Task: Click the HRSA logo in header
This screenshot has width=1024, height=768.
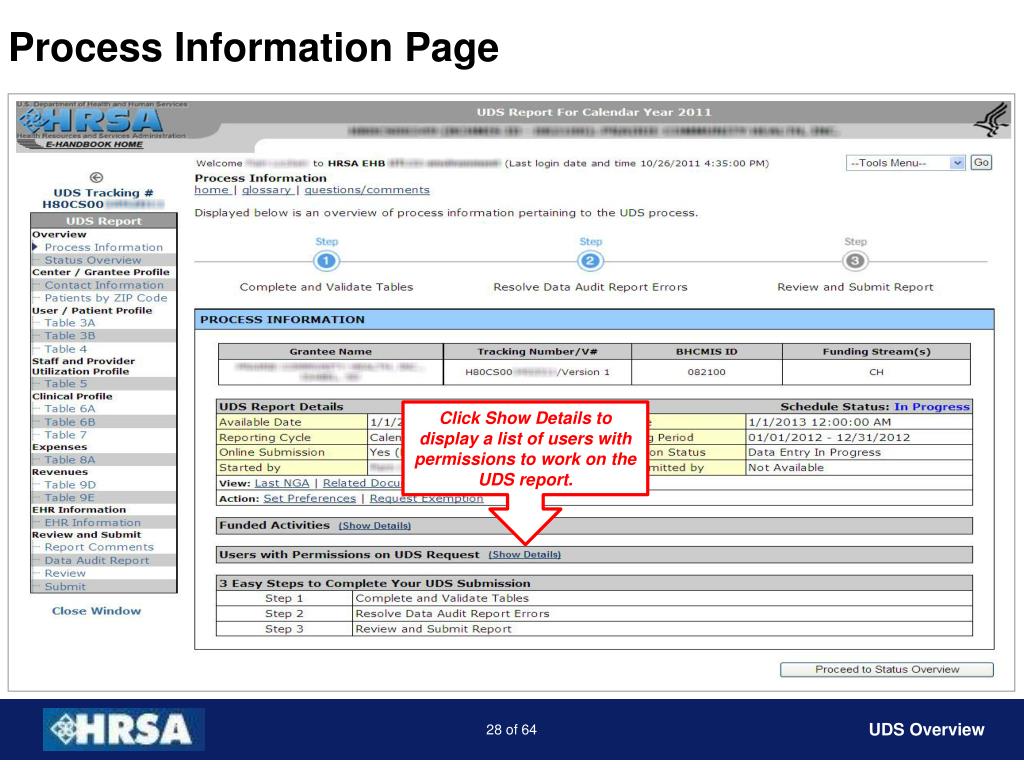Action: pyautogui.click(x=91, y=120)
